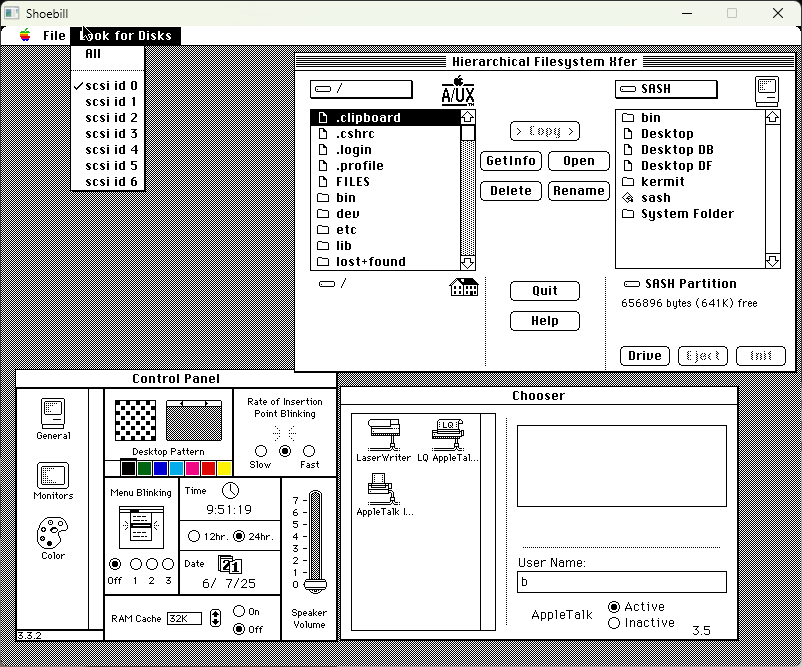Click the System Folder folder icon
Screen dimensions: 802x667
point(628,214)
